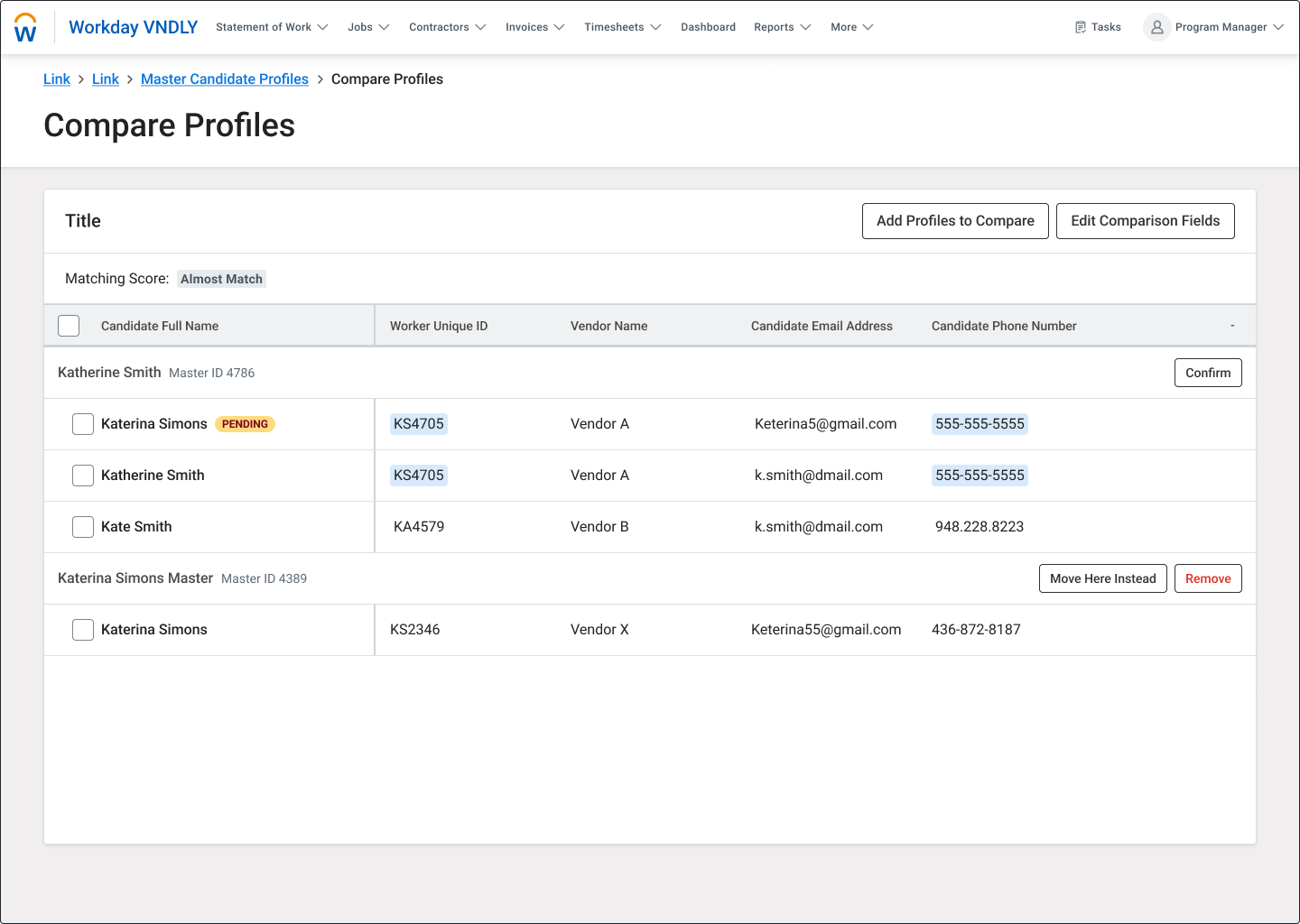The image size is (1300, 924).
Task: Select checkbox for Katerina Simons pending row
Action: [x=83, y=424]
